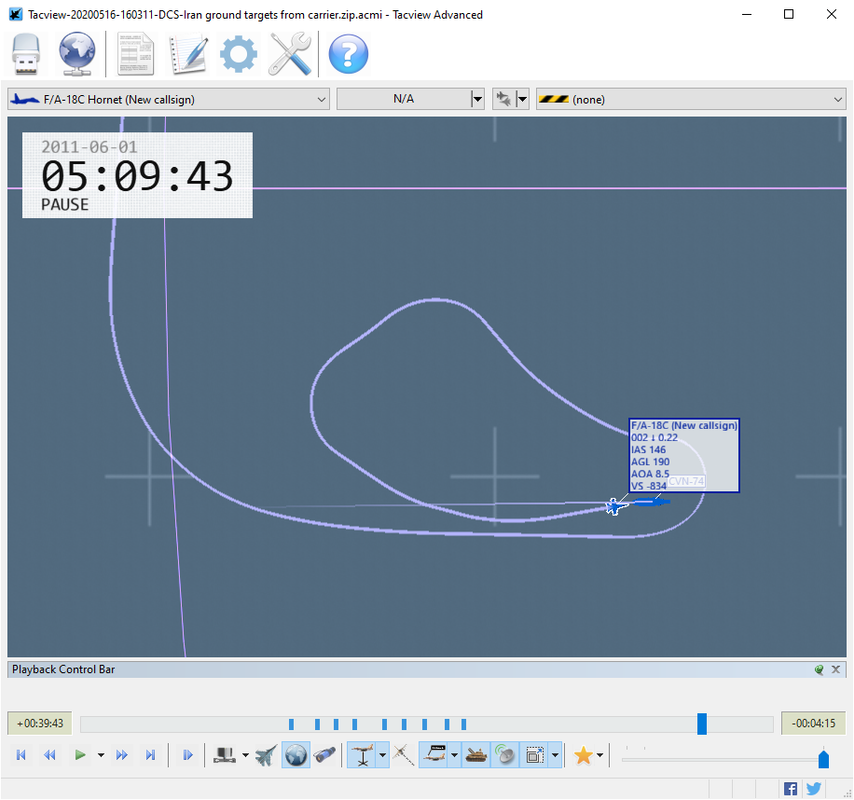Click the IAS 146 readout in aircraft label
The width and height of the screenshot is (854, 800).
tap(648, 450)
